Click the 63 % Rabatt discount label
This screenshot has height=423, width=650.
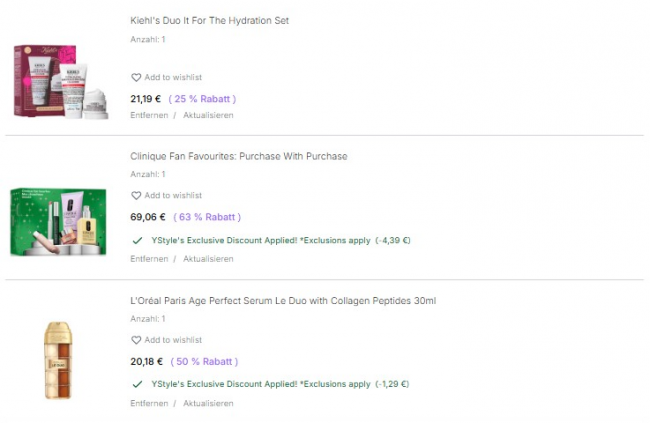(x=207, y=217)
